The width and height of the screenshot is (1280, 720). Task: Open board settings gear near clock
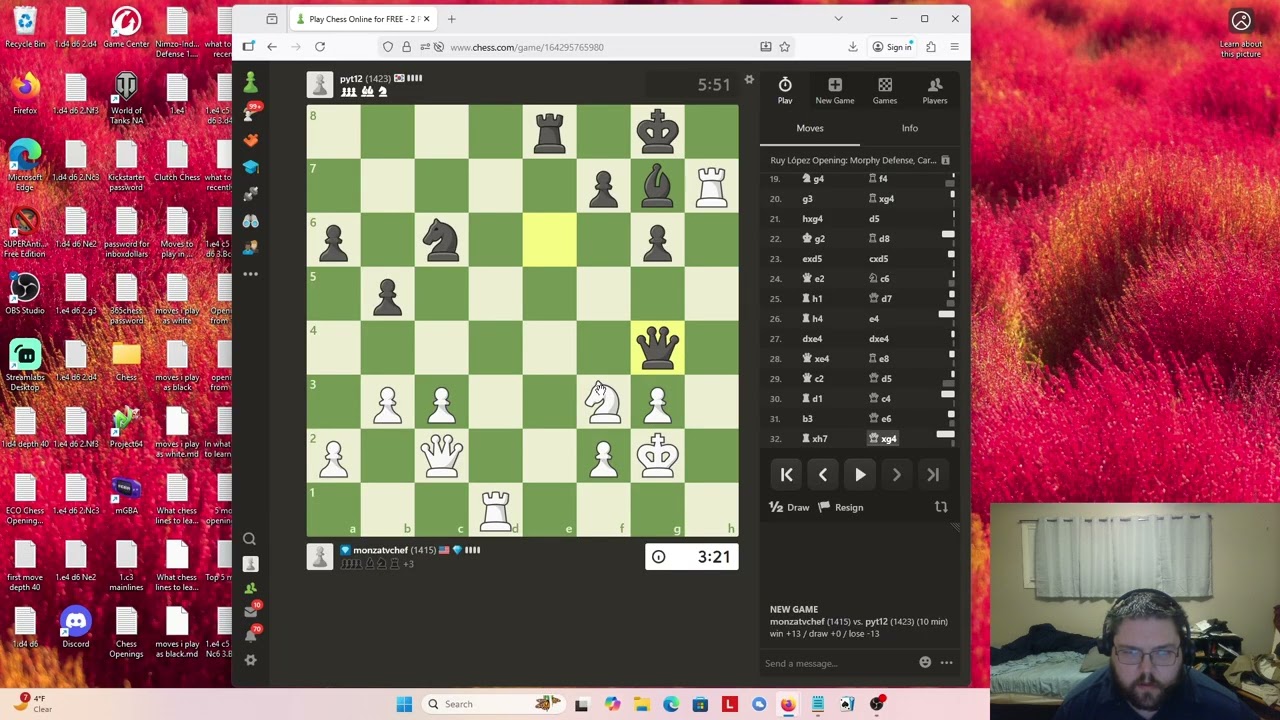pyautogui.click(x=748, y=80)
